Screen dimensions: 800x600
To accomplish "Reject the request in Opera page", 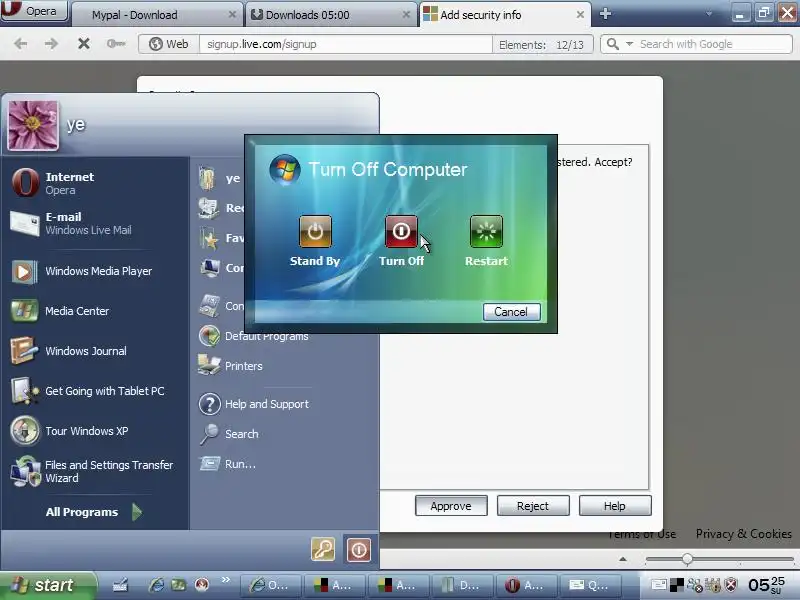I will click(x=533, y=506).
